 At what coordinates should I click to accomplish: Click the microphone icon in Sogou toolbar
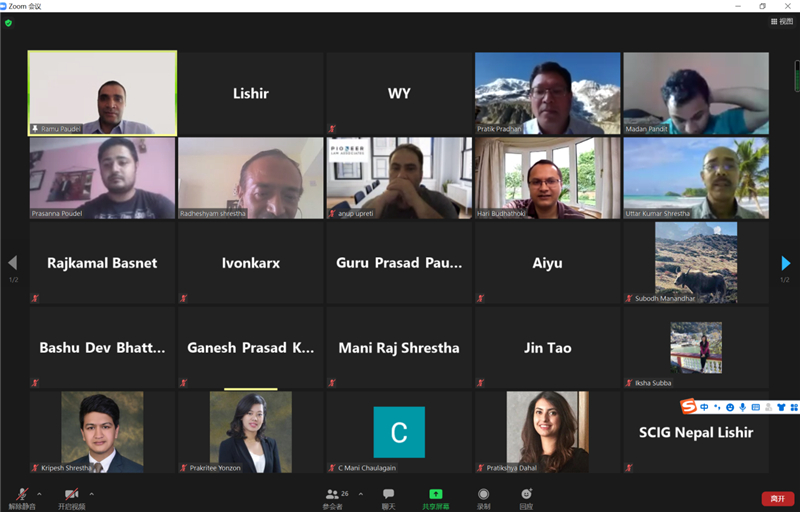(x=743, y=407)
